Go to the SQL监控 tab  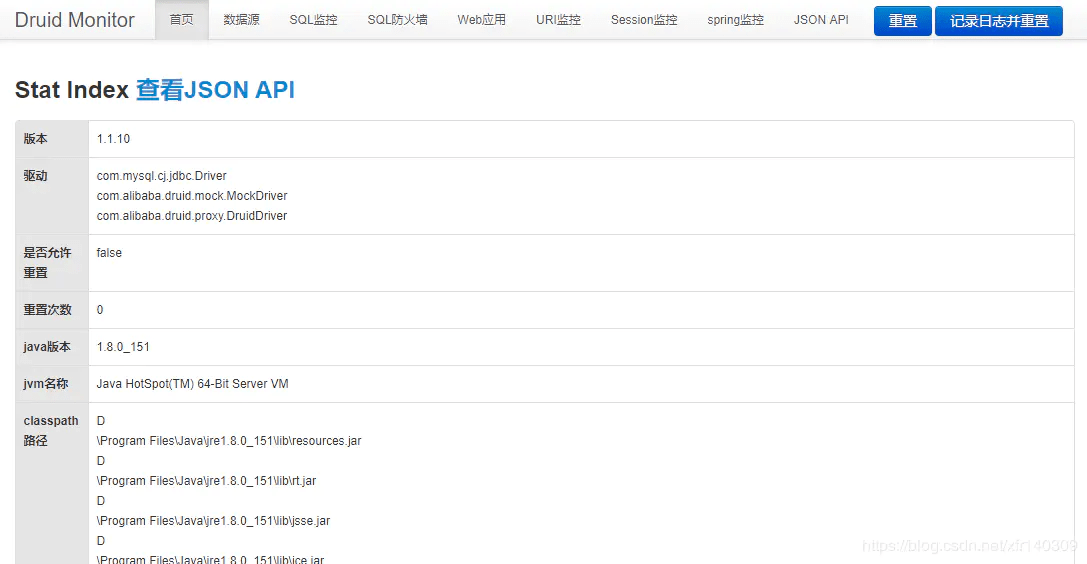click(x=313, y=20)
